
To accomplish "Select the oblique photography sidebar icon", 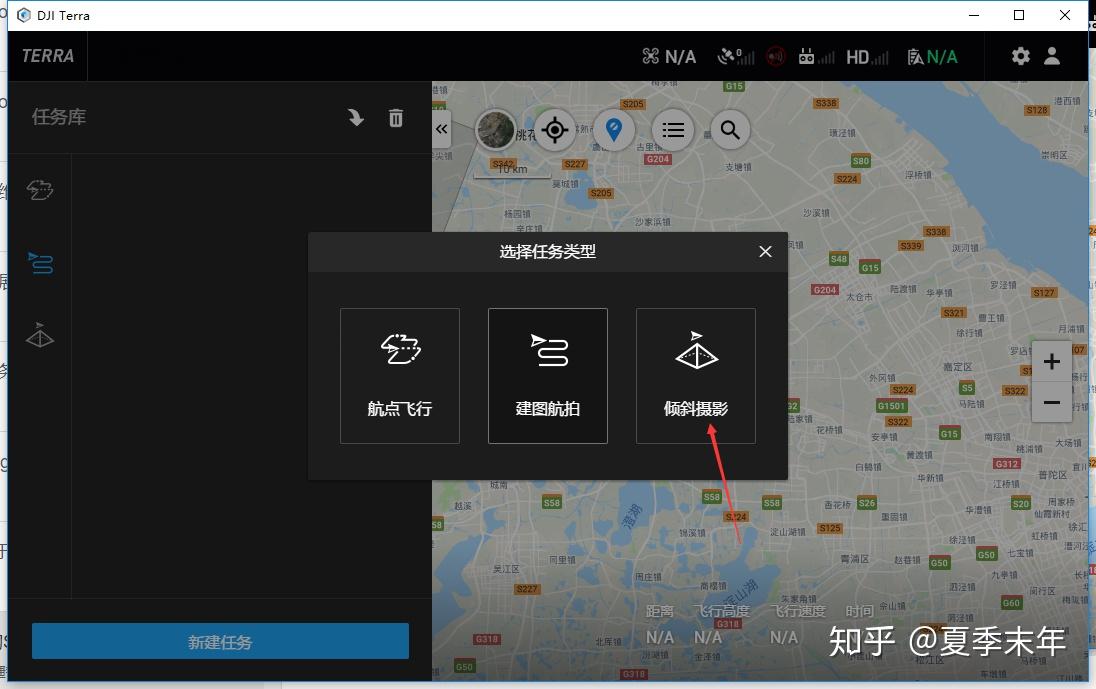I will coord(40,336).
